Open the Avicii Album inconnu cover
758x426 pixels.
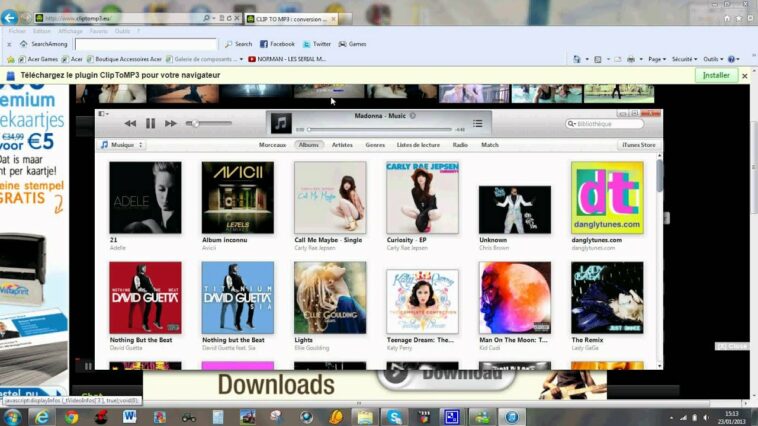pyautogui.click(x=237, y=197)
